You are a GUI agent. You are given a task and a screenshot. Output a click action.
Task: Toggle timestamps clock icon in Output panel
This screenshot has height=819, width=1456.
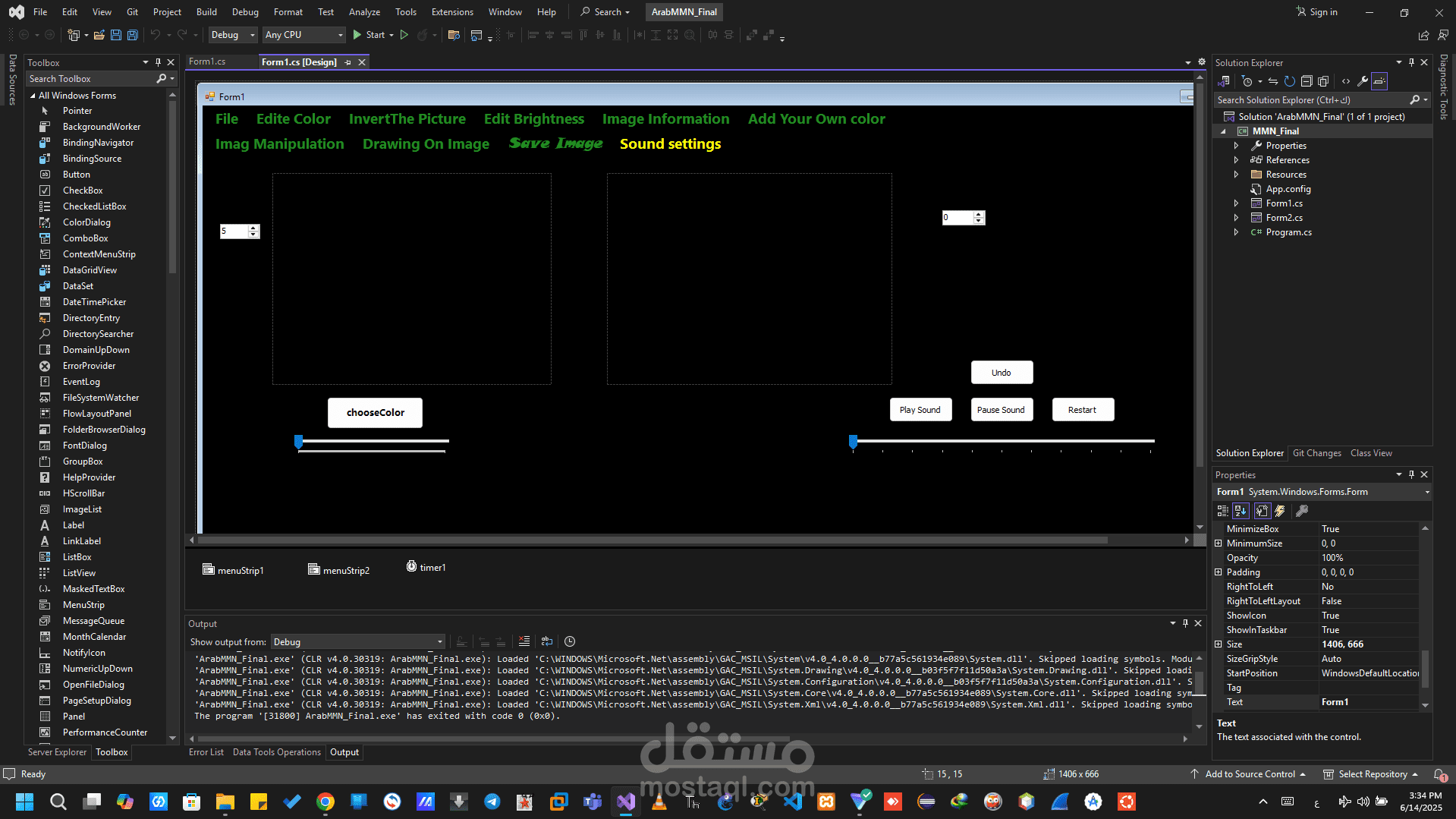pyautogui.click(x=570, y=641)
